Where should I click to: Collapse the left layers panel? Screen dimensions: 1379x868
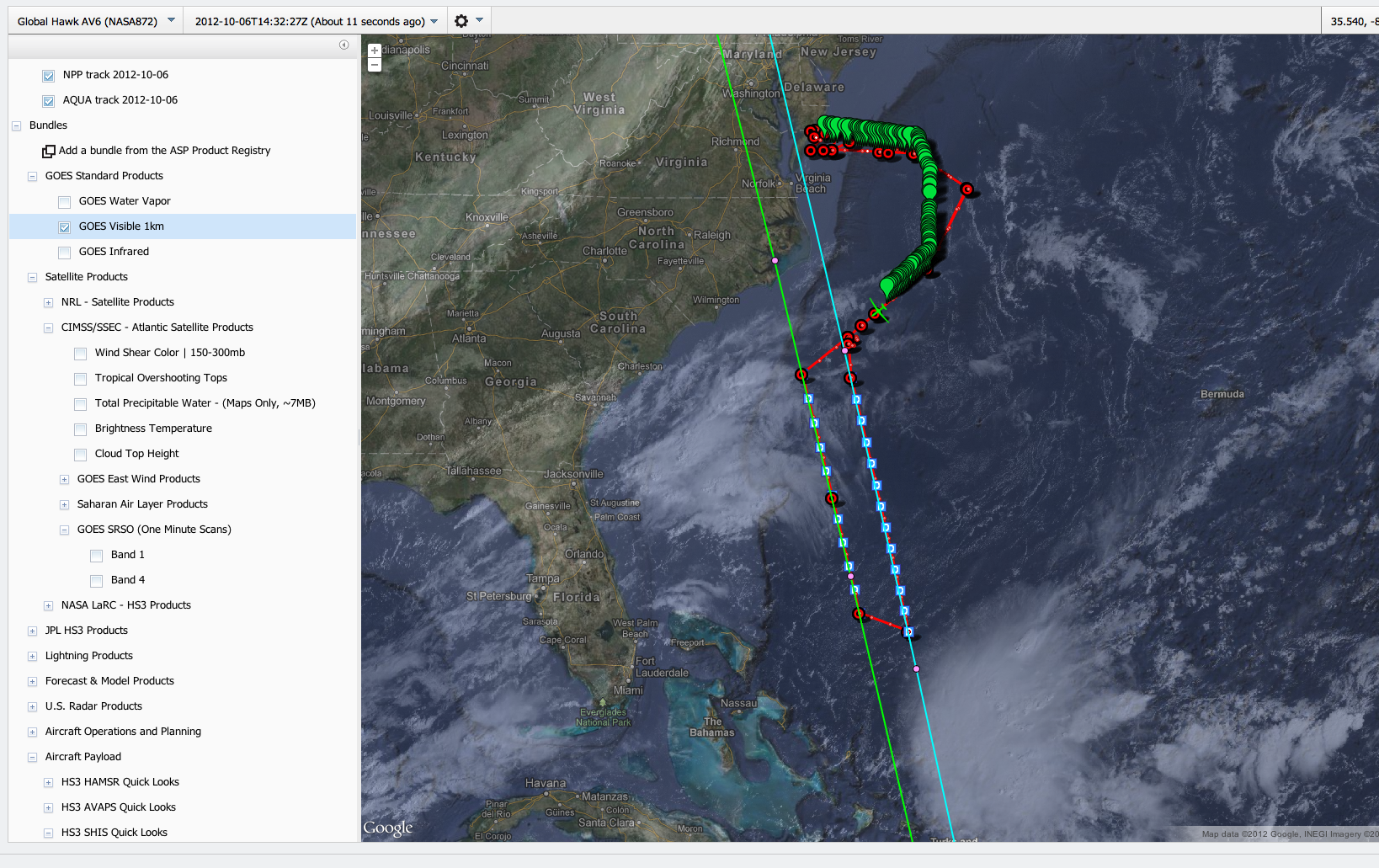click(x=343, y=45)
